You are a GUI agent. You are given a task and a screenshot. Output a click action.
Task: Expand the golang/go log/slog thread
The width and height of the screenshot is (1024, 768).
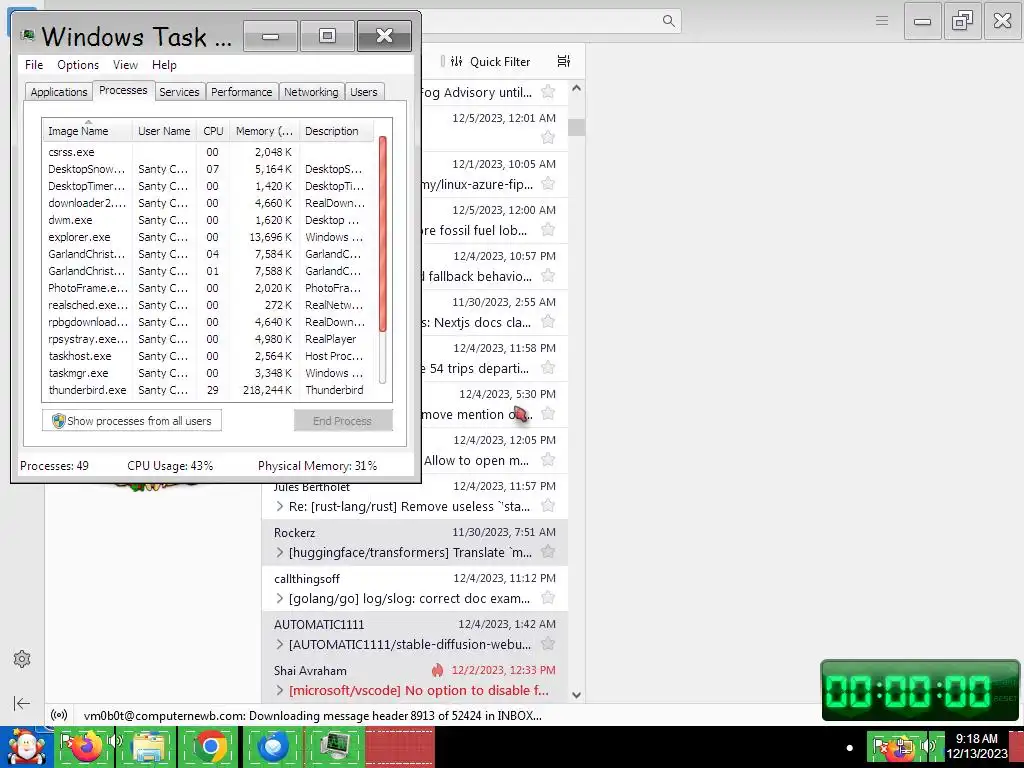(x=280, y=598)
